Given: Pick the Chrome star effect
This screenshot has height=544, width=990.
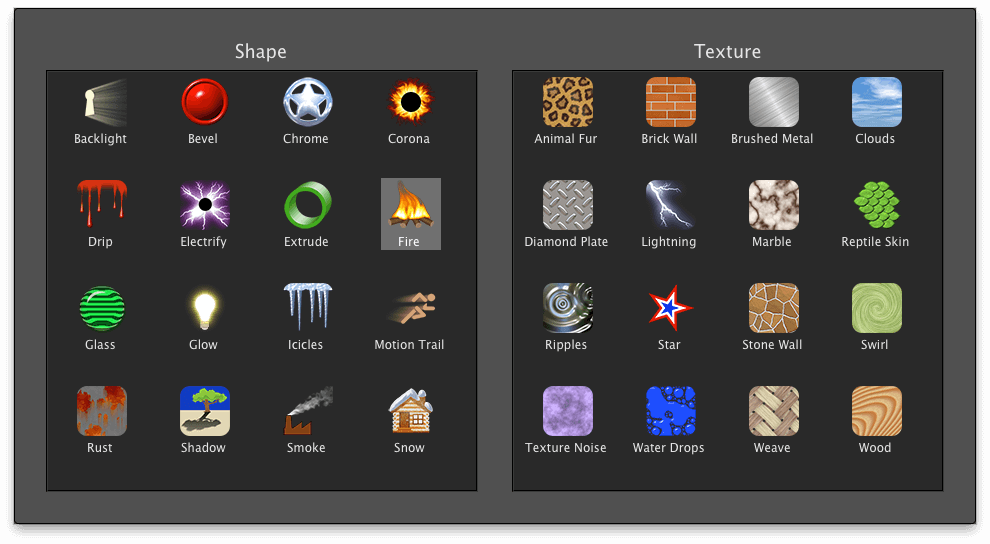Looking at the screenshot, I should tap(307, 103).
